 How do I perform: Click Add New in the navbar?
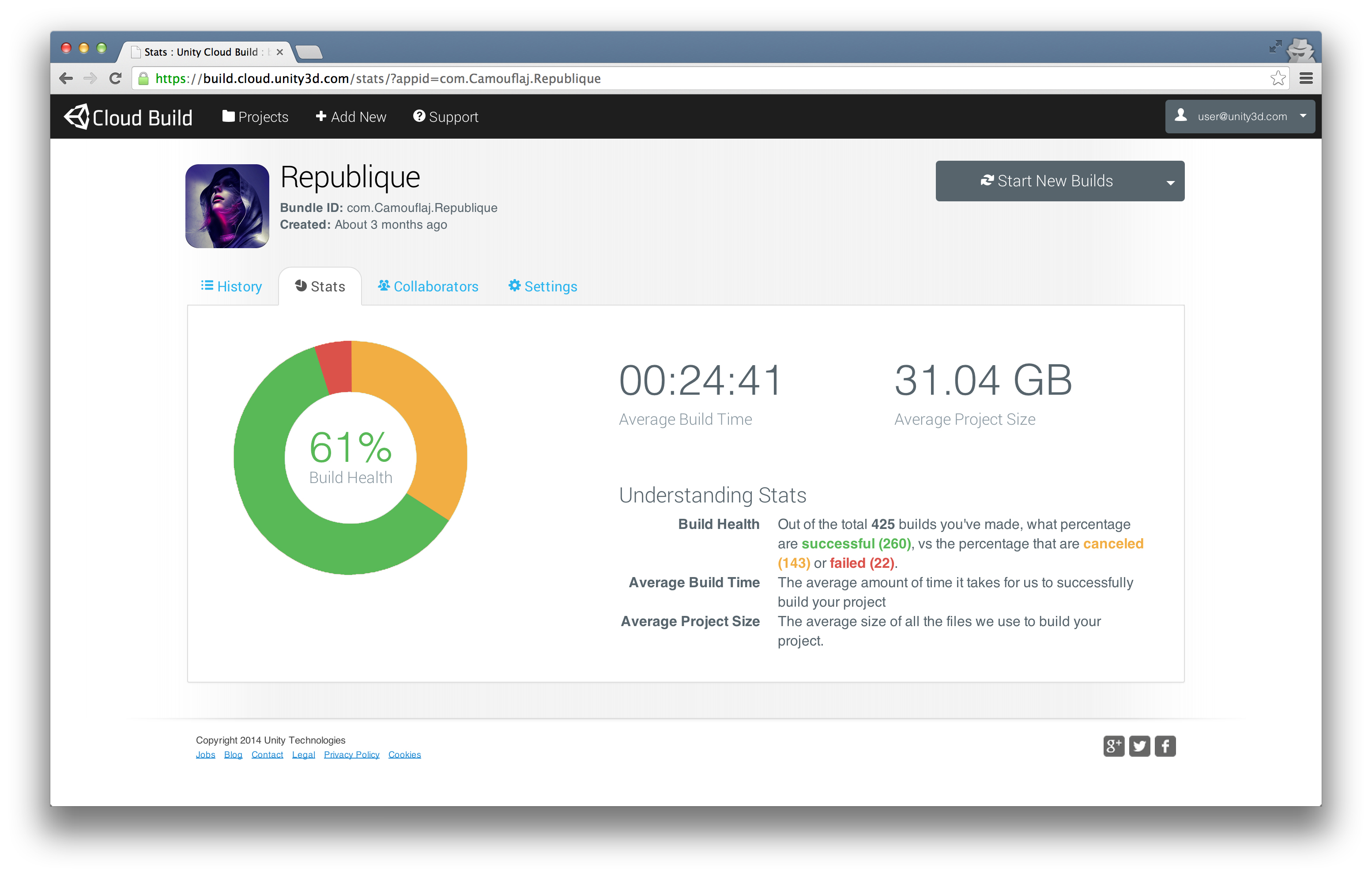pos(351,117)
